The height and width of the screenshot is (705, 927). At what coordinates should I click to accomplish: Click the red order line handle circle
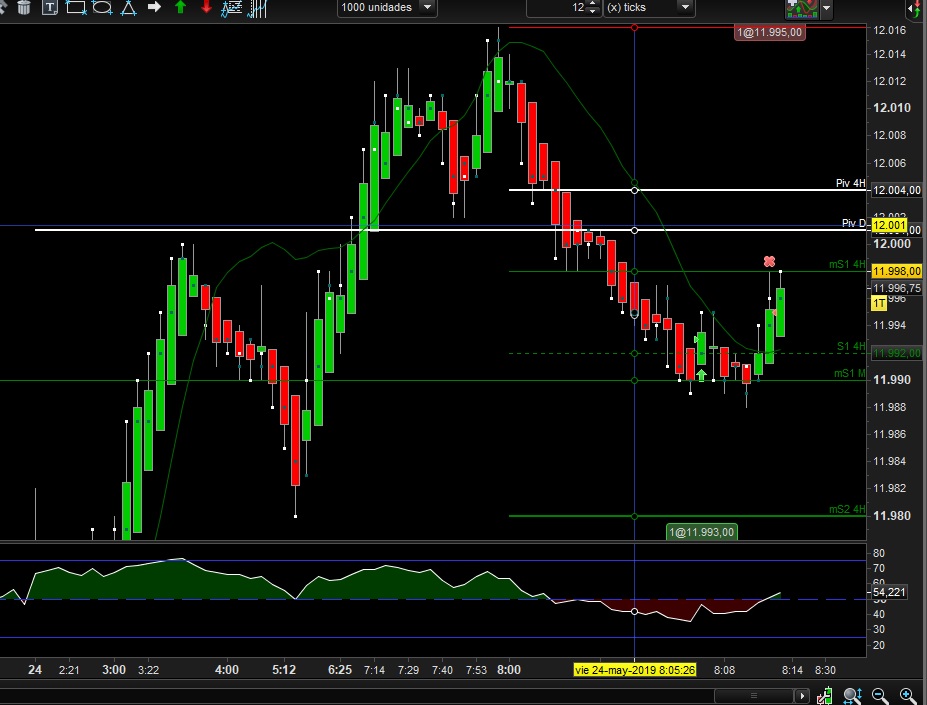coord(634,28)
